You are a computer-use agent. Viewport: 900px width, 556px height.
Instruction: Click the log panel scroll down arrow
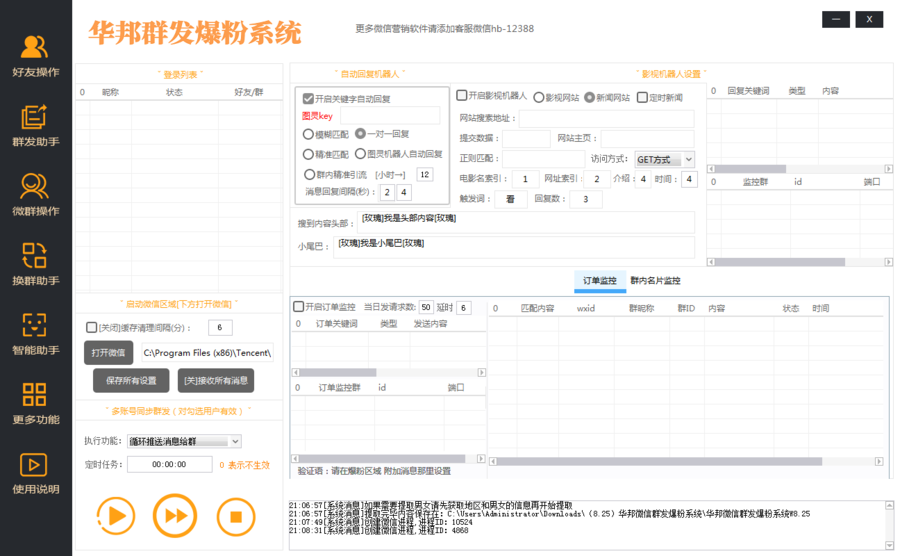pyautogui.click(x=889, y=546)
